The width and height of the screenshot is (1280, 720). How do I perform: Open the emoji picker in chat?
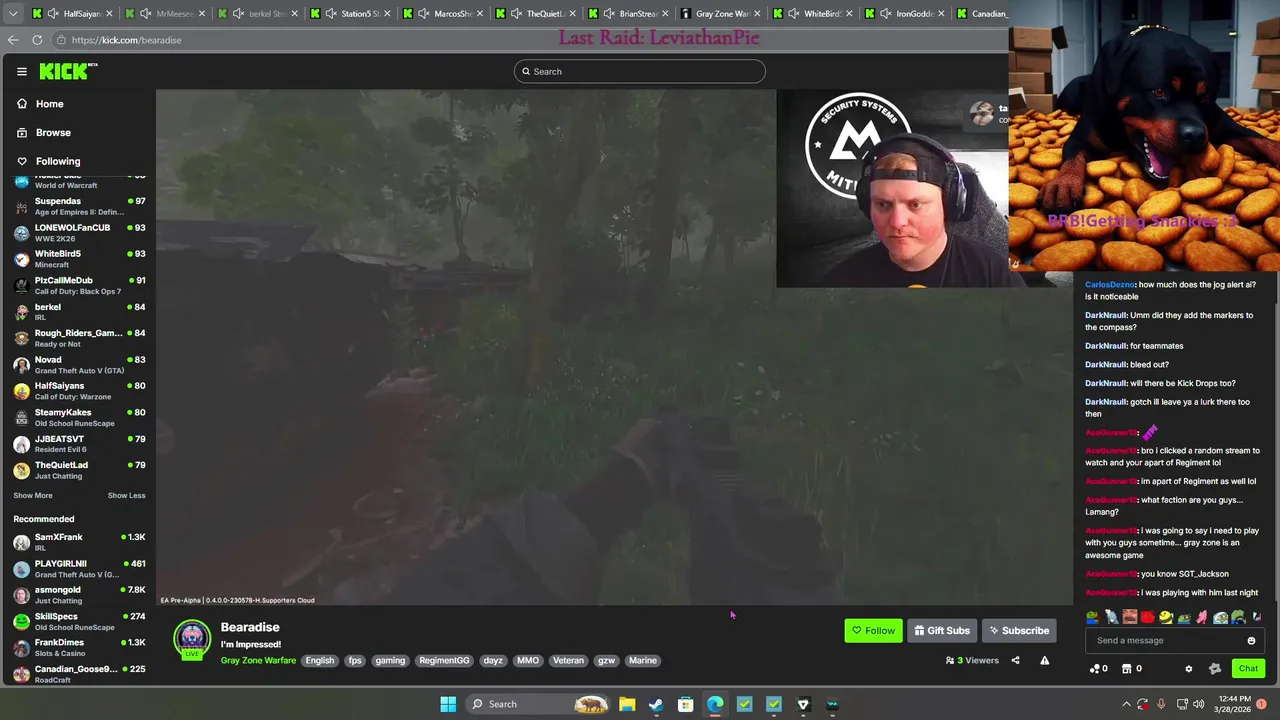tap(1251, 640)
